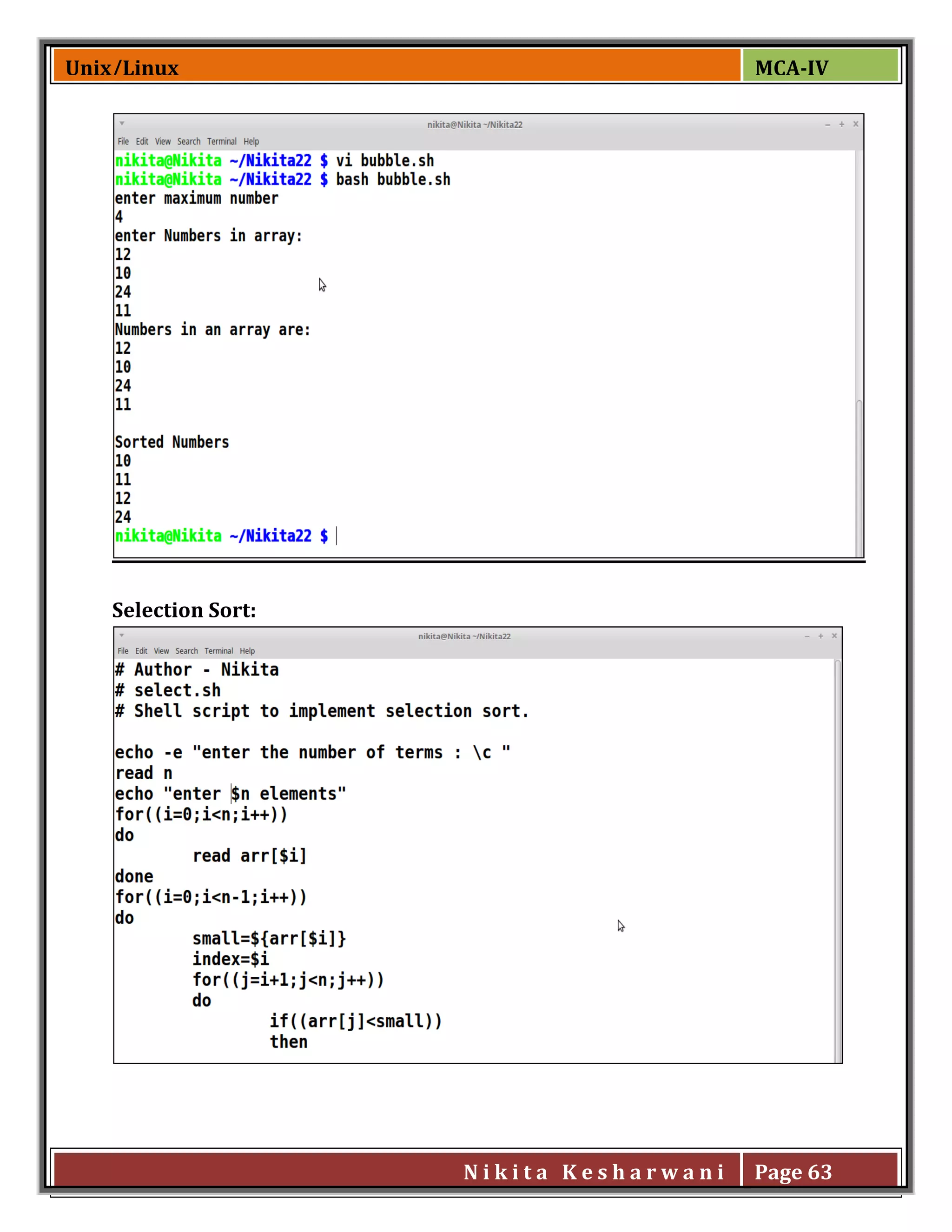Screen dimensions: 952x1232
Task: Click the 'enter $n elements' echo line
Action: coord(230,794)
